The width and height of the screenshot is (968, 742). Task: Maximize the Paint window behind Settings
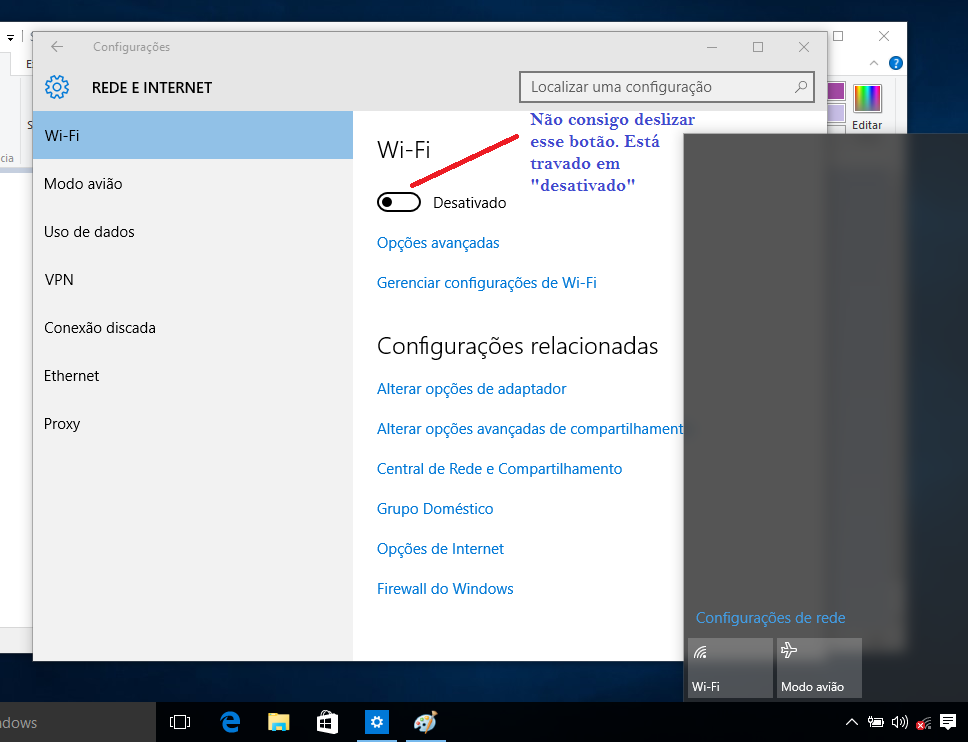(x=838, y=36)
